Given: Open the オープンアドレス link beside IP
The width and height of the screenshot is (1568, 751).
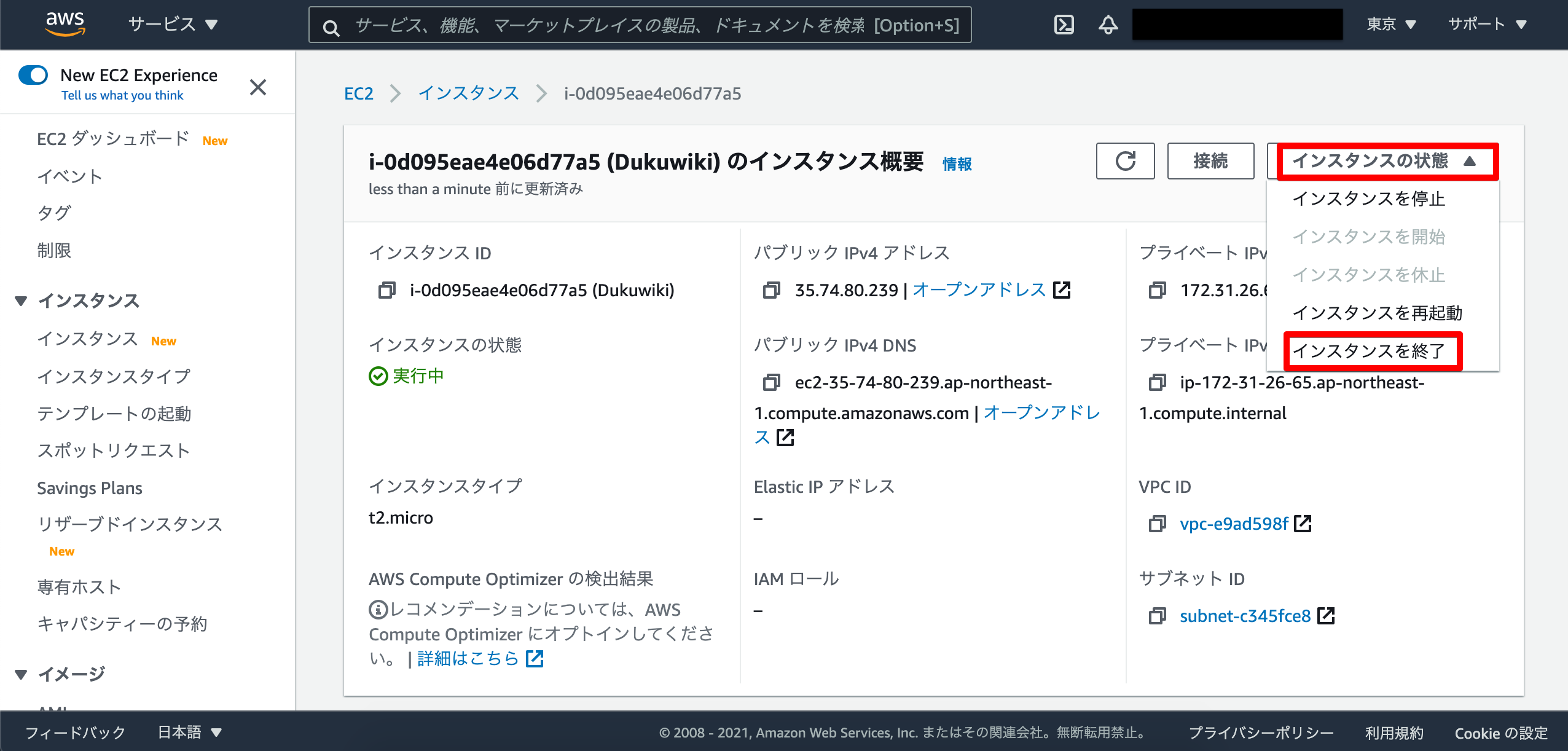Looking at the screenshot, I should [979, 290].
